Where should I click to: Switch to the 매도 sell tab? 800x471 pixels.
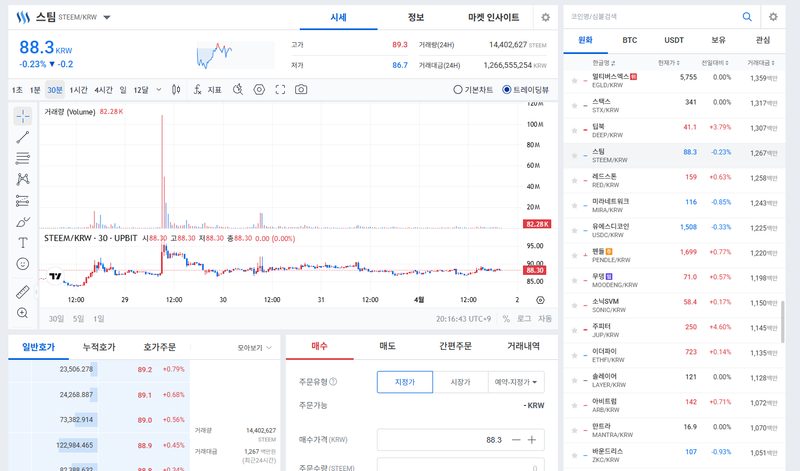pos(387,346)
